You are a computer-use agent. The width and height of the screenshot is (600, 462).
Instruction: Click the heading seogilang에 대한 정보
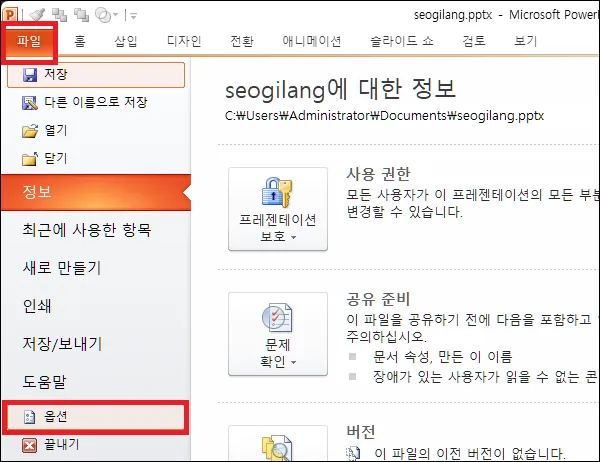click(340, 90)
